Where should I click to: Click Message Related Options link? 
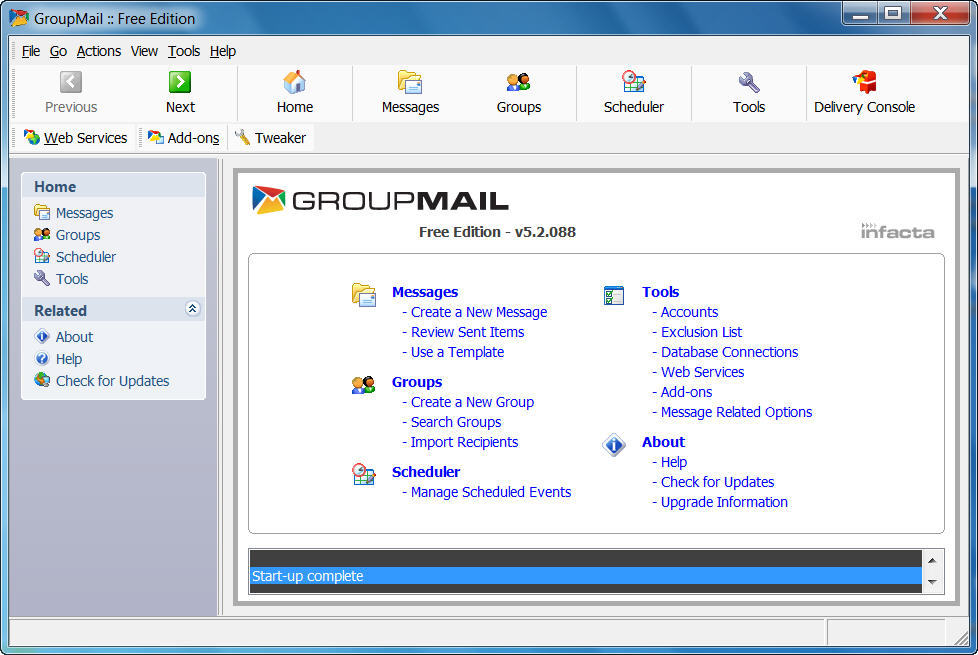[736, 412]
